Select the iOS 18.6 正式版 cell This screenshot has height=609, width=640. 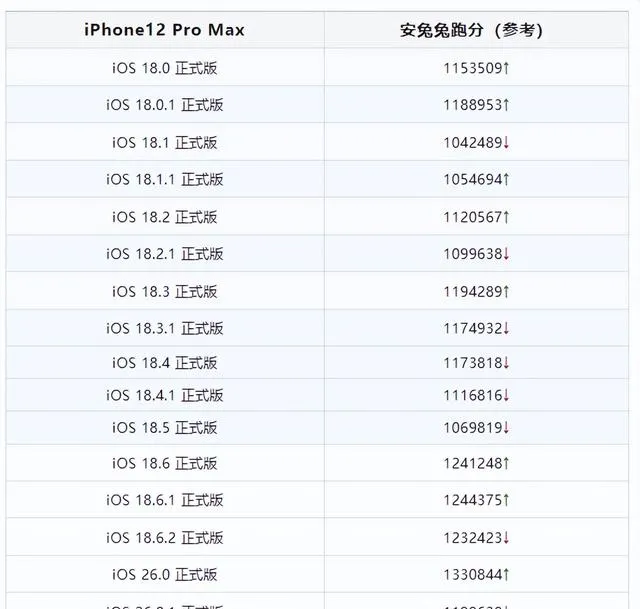165,463
